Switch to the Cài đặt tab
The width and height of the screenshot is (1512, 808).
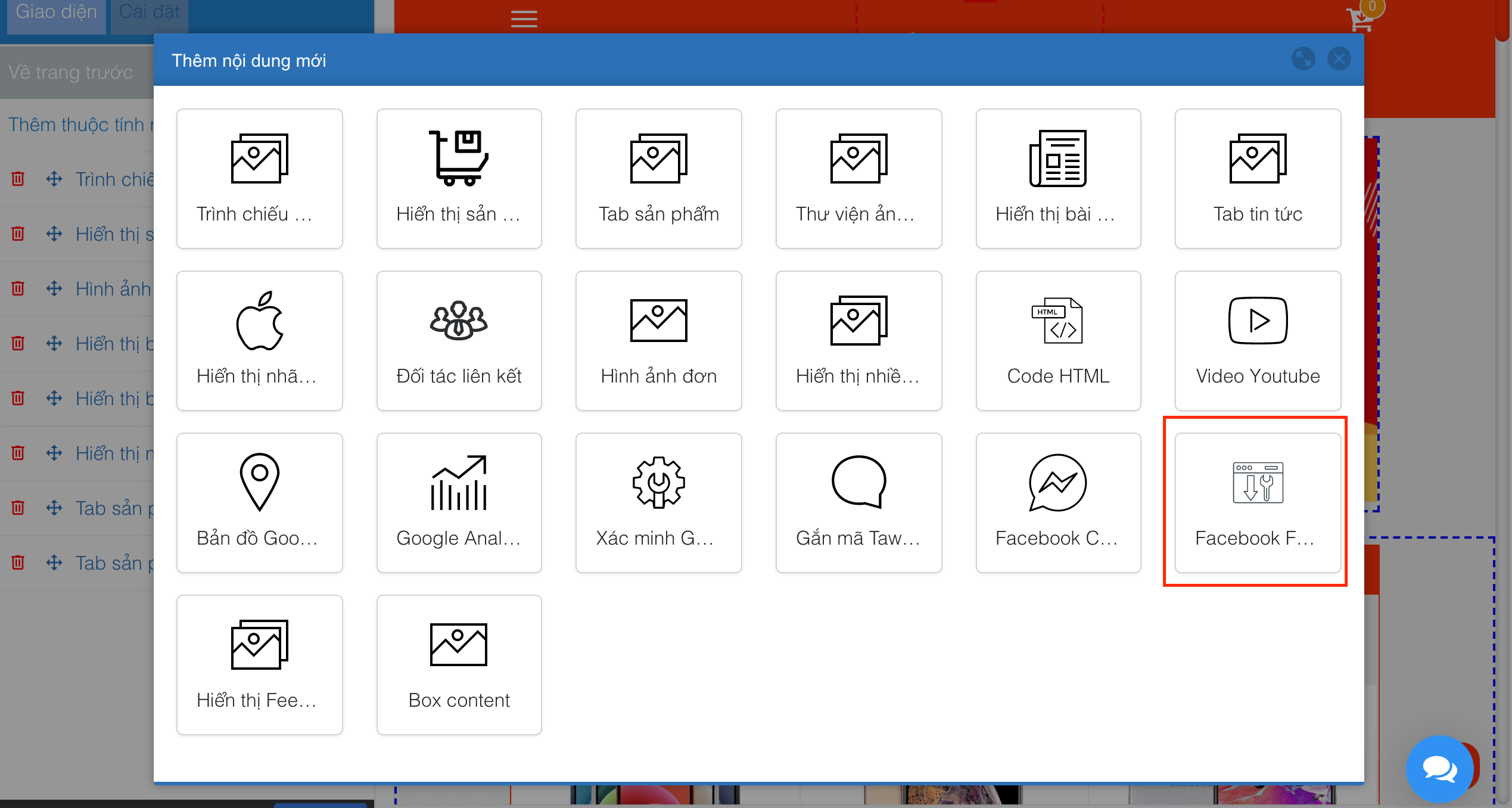[149, 13]
